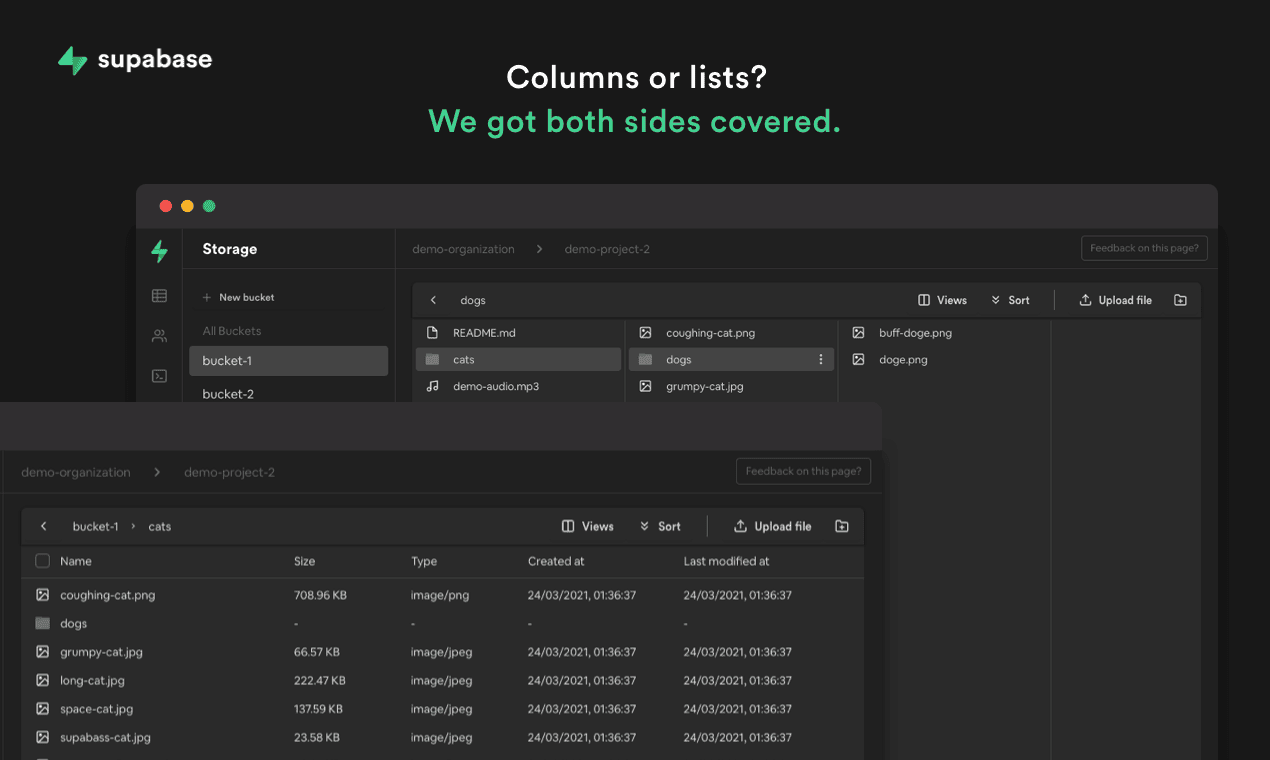Screen dimensions: 1270x760
Task: Open the Table editor sidebar icon
Action: click(159, 295)
